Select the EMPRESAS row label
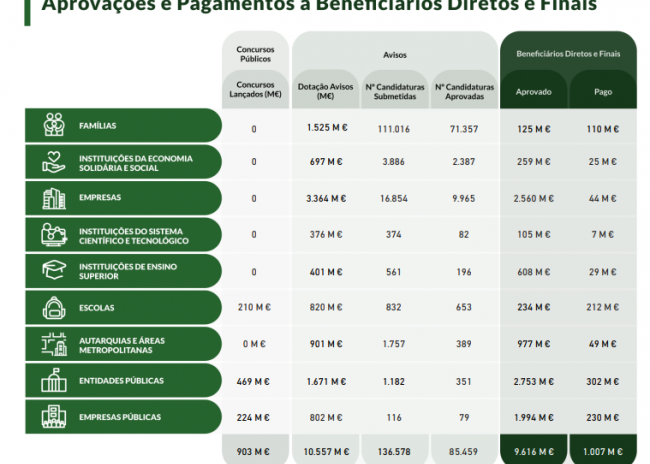 100,197
